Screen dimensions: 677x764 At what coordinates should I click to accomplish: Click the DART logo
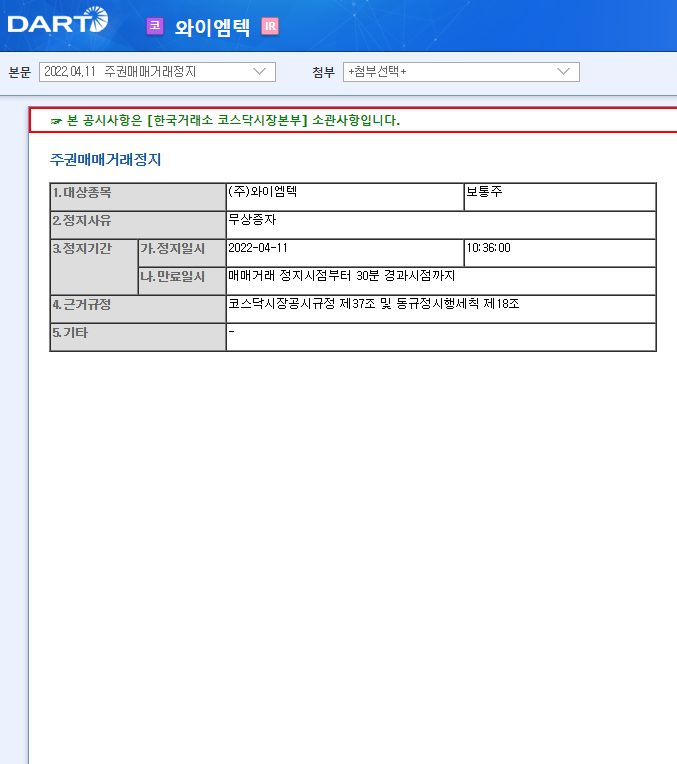click(58, 21)
